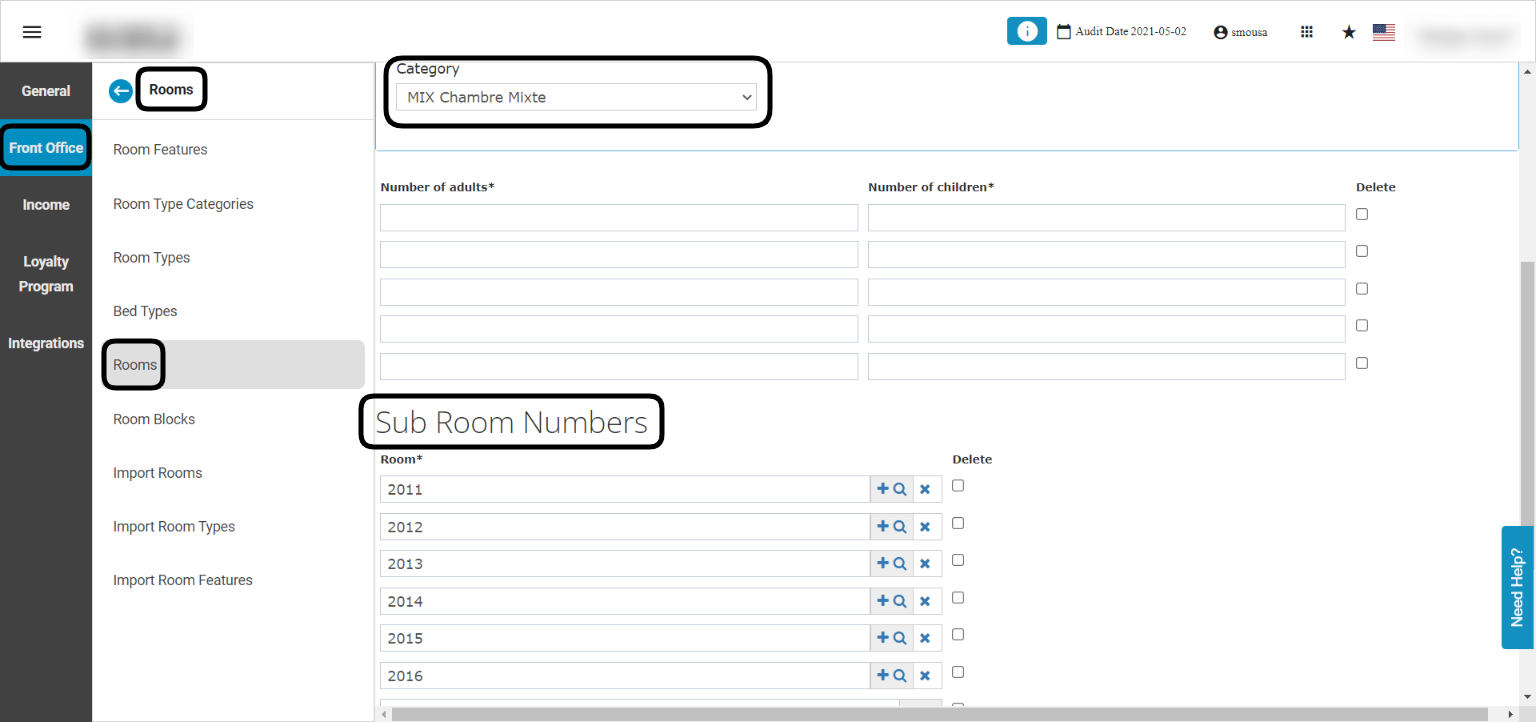Tick the Delete checkbox for room 2012
The height and width of the screenshot is (722, 1536).
pos(958,523)
